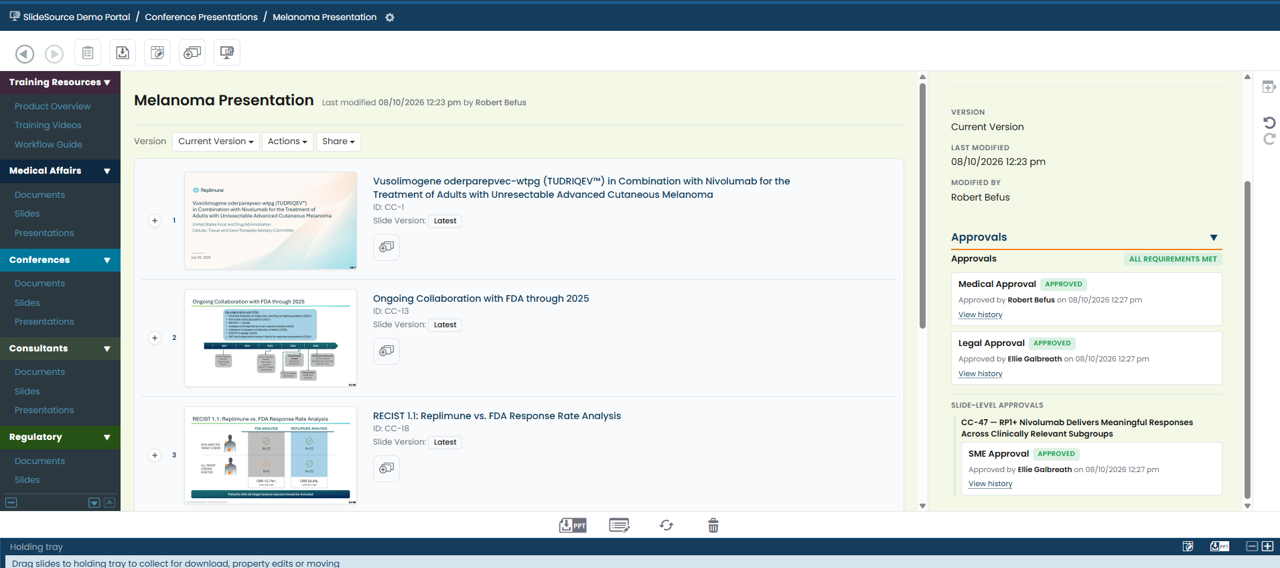
Task: Click the slide 3 RECIST thumbnail
Action: point(271,455)
